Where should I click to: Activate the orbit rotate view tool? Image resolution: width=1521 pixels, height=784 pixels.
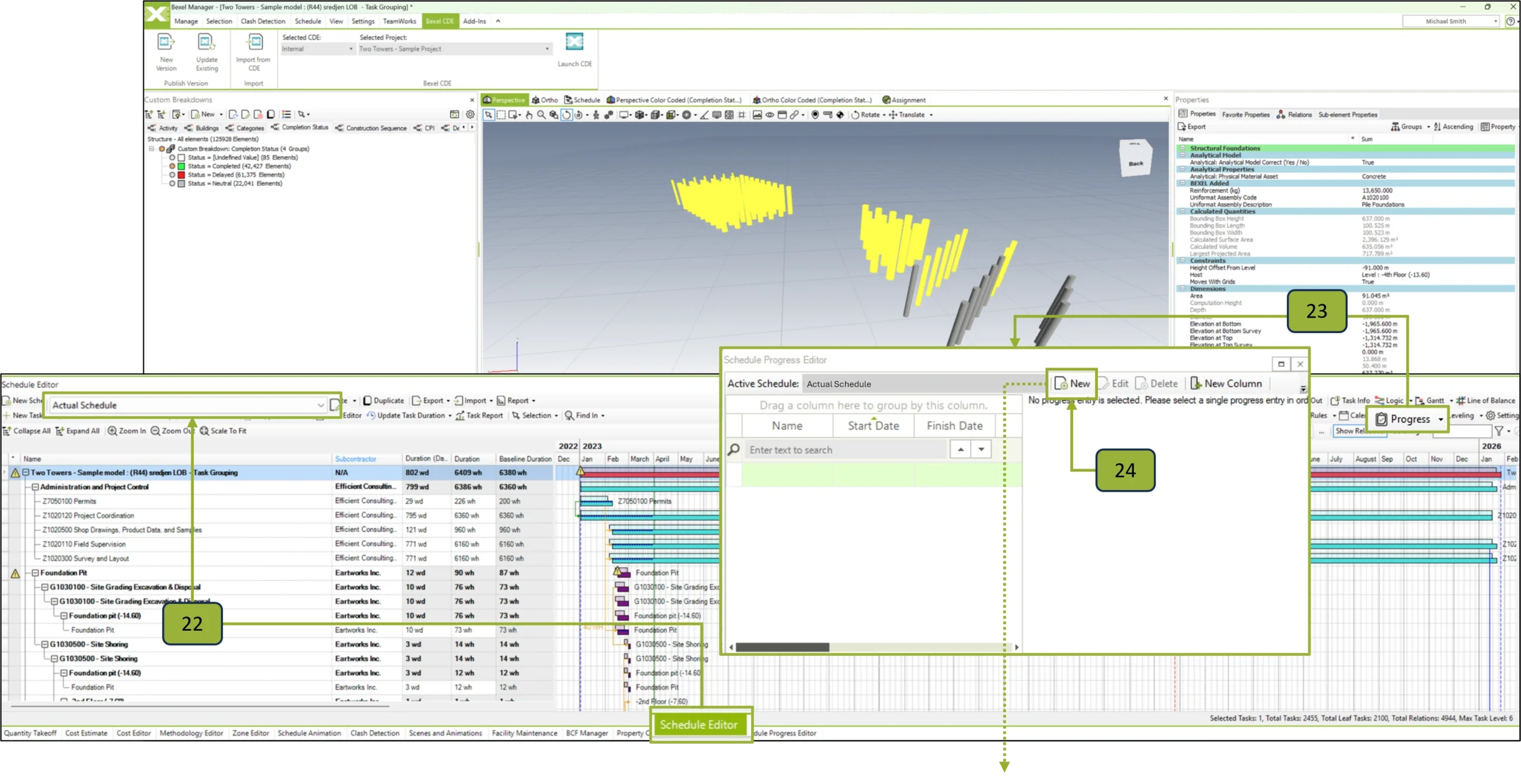coord(566,115)
